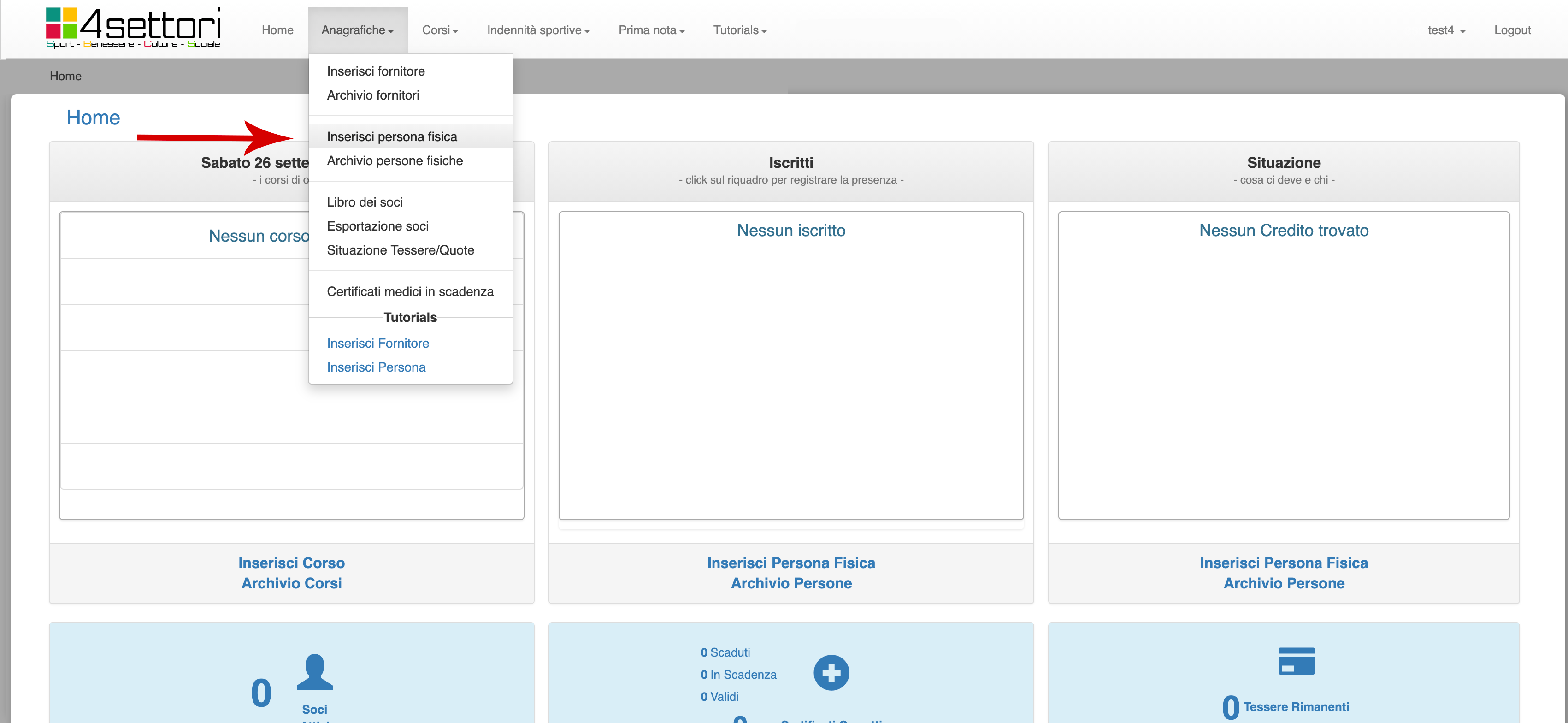
Task: Select Inserisci fornitore menu item
Action: coord(376,71)
